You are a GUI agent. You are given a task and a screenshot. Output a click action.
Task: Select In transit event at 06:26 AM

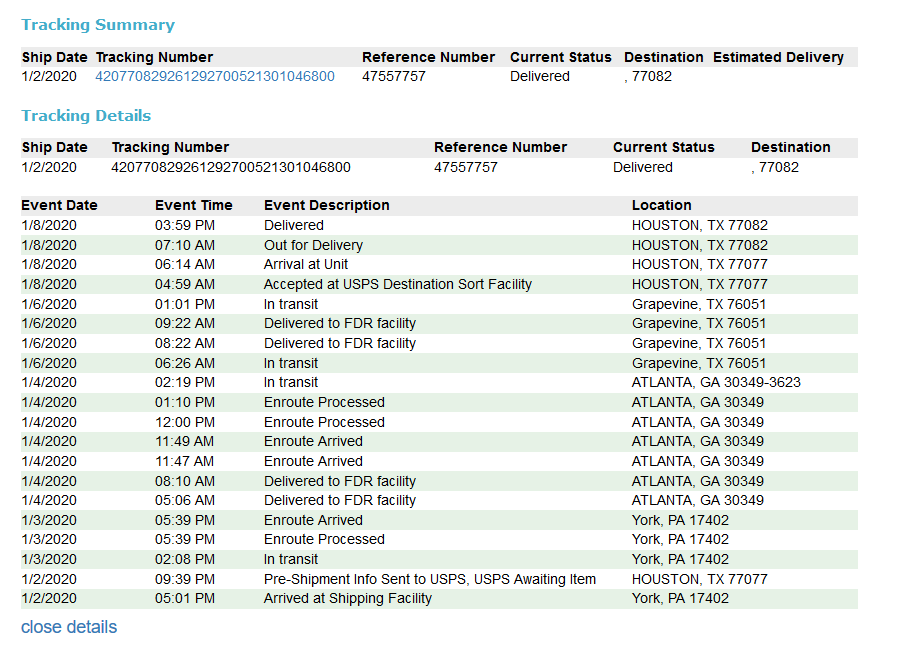(291, 363)
